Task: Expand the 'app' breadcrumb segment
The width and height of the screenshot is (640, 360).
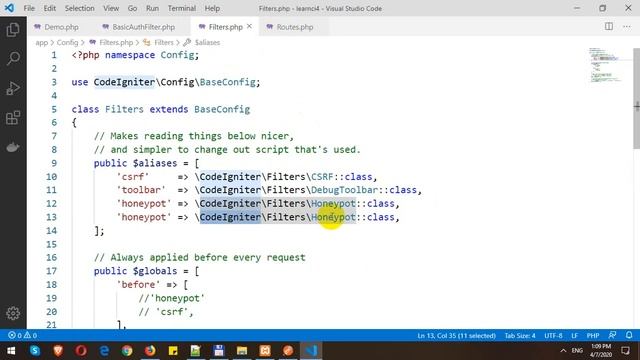Action: click(x=42, y=42)
